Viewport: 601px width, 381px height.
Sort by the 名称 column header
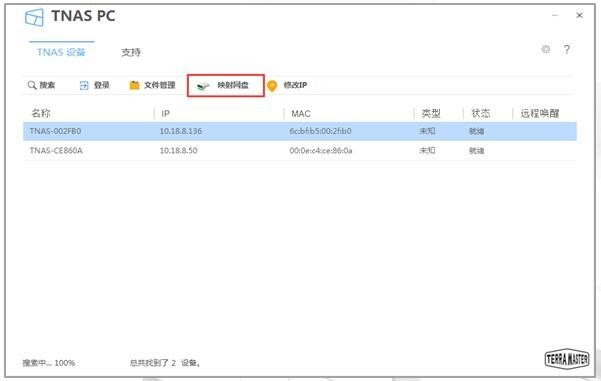pos(41,113)
